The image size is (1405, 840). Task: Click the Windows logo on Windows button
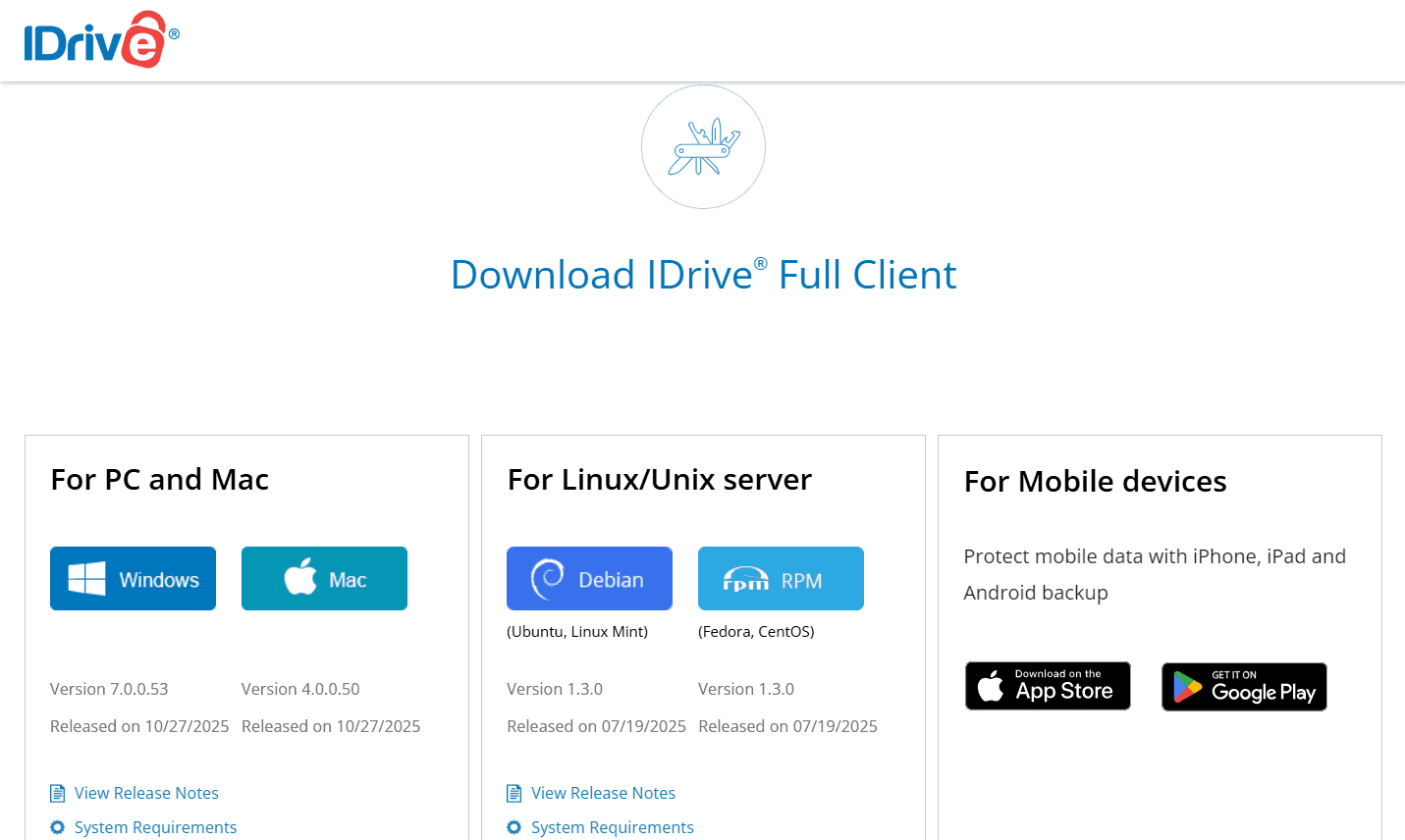(x=86, y=579)
